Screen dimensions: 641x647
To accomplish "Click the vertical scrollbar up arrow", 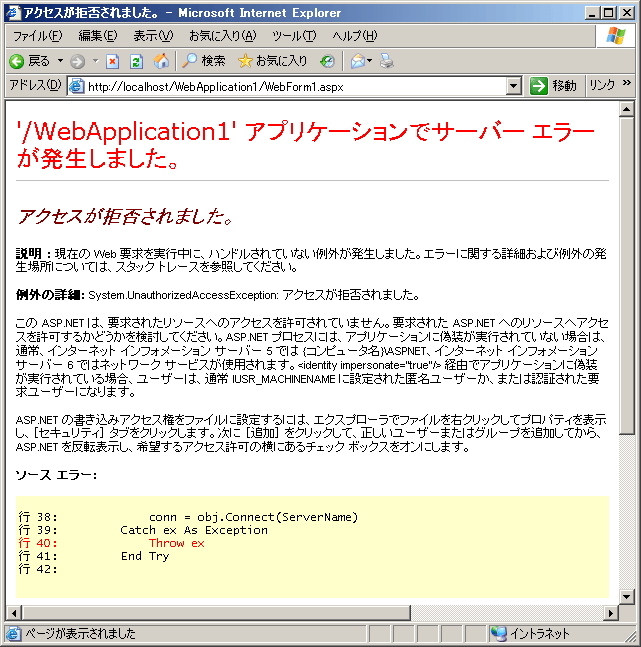I will click(x=627, y=109).
